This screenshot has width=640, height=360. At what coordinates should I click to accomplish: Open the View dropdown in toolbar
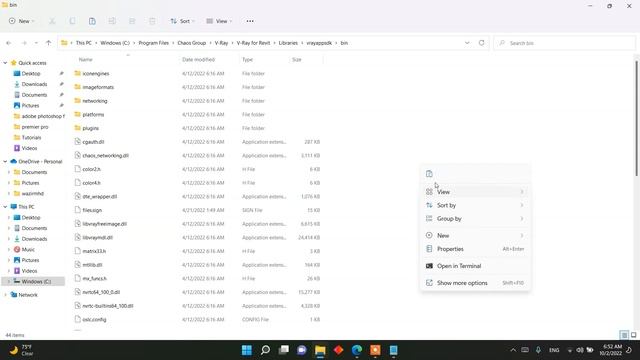click(x=219, y=21)
